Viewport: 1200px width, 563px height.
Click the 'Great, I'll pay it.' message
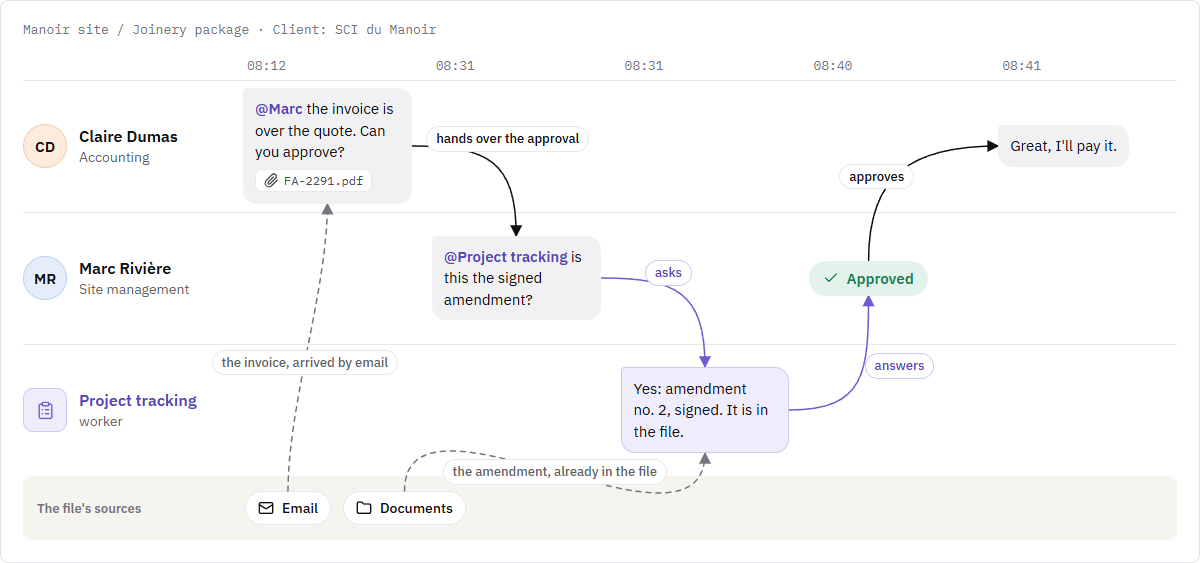tap(1063, 146)
